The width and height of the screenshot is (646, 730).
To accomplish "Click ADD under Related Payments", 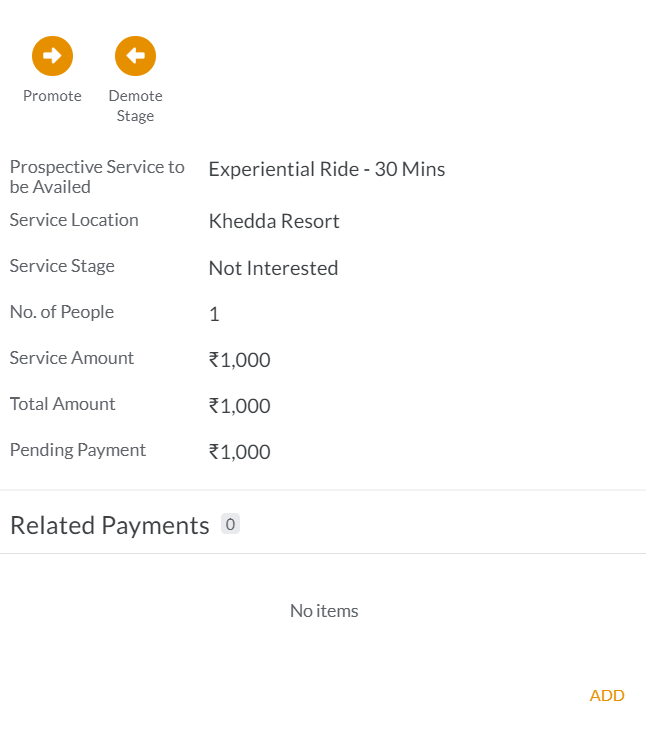I will pos(607,696).
